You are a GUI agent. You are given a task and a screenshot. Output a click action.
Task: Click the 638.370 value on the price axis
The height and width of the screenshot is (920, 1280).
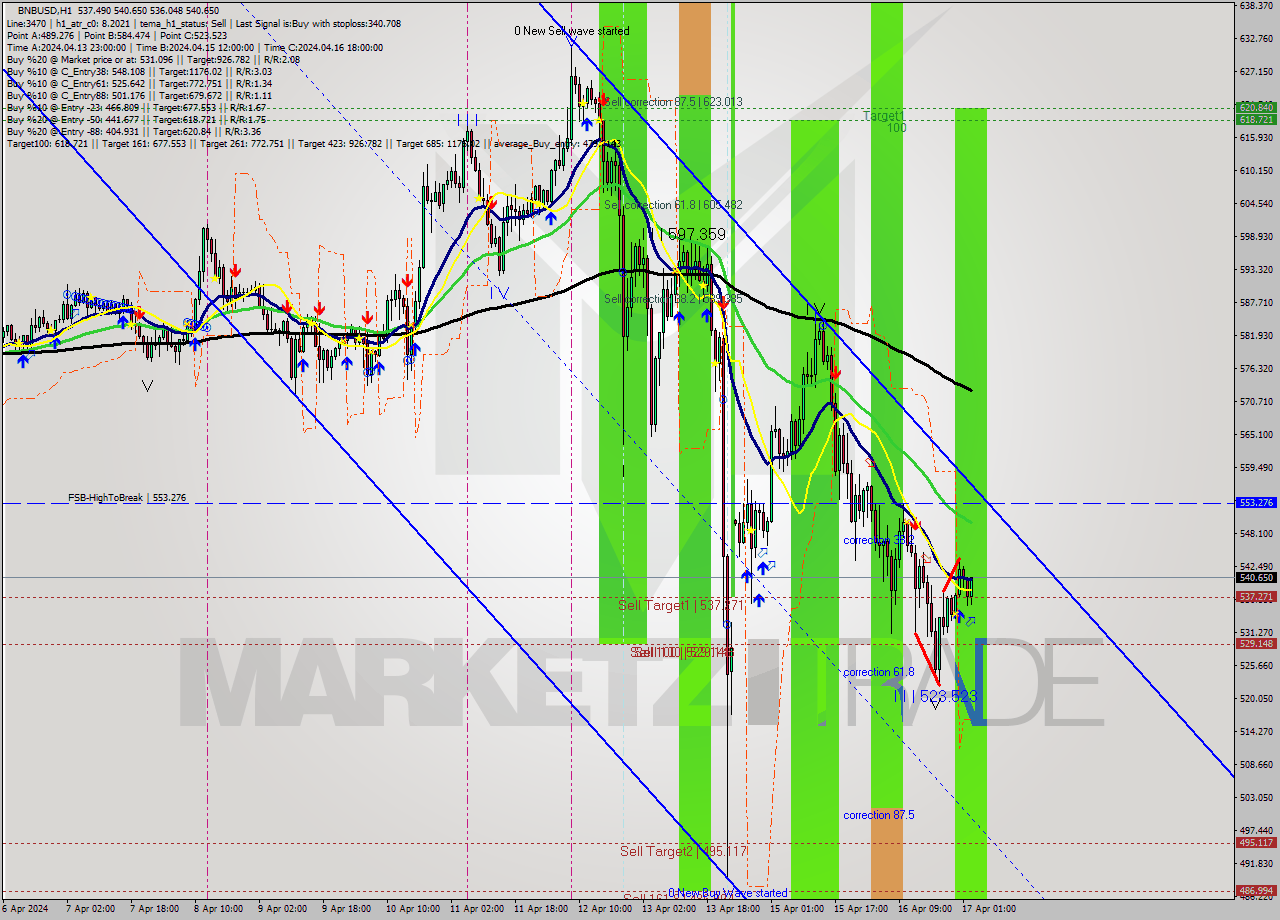click(1256, 5)
